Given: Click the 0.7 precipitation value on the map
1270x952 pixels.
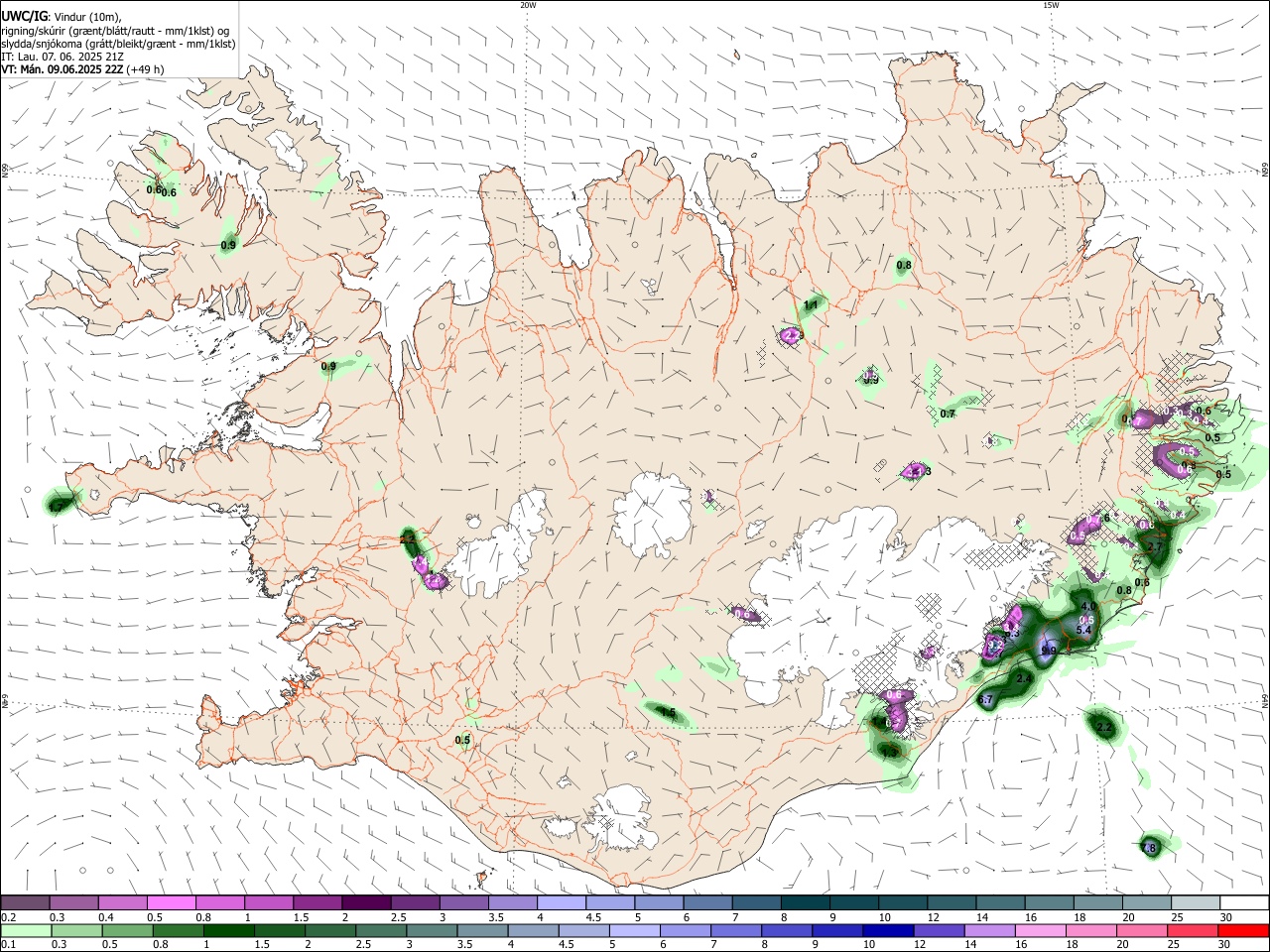Looking at the screenshot, I should click(948, 414).
